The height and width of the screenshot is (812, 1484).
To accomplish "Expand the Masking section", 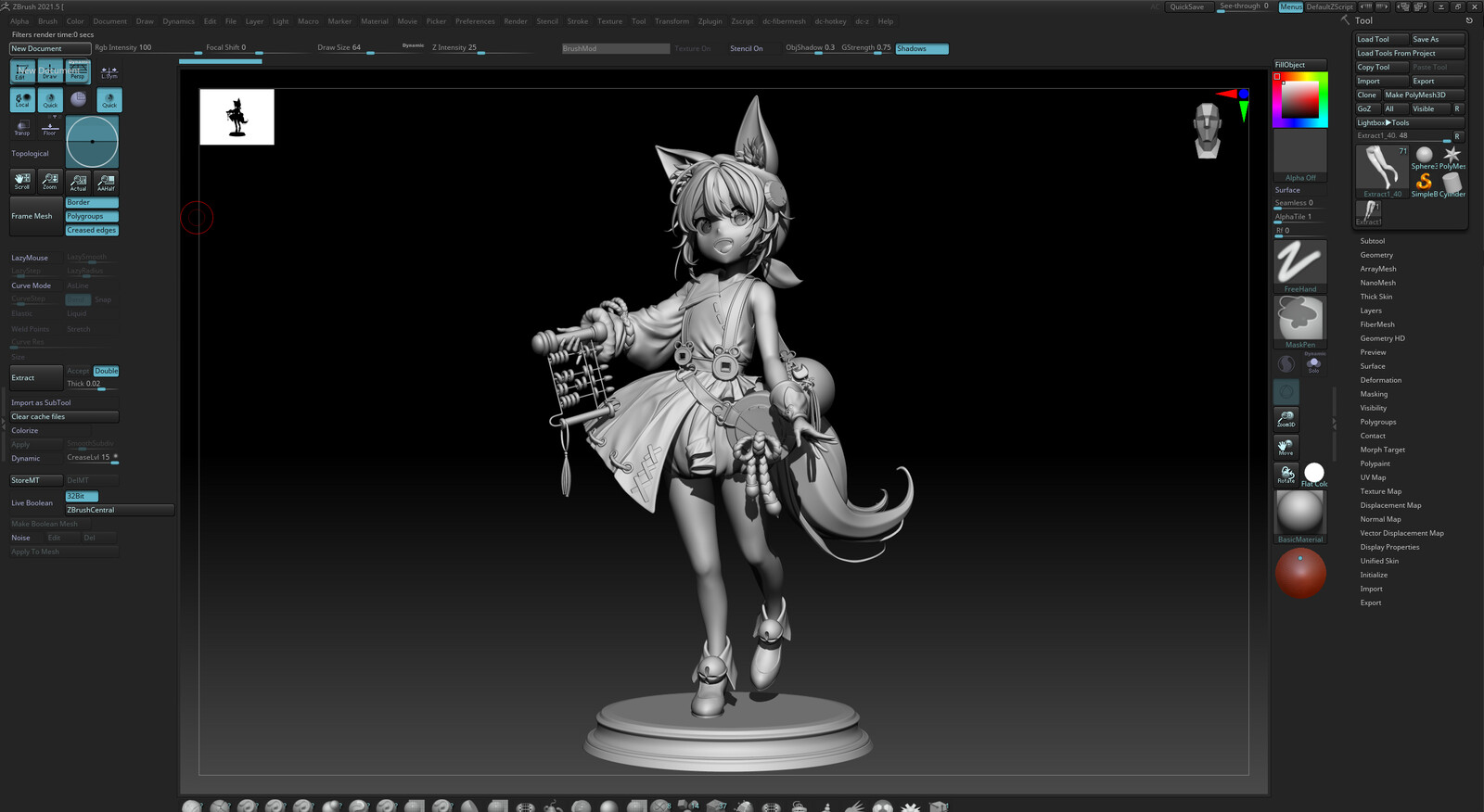I will tap(1374, 394).
